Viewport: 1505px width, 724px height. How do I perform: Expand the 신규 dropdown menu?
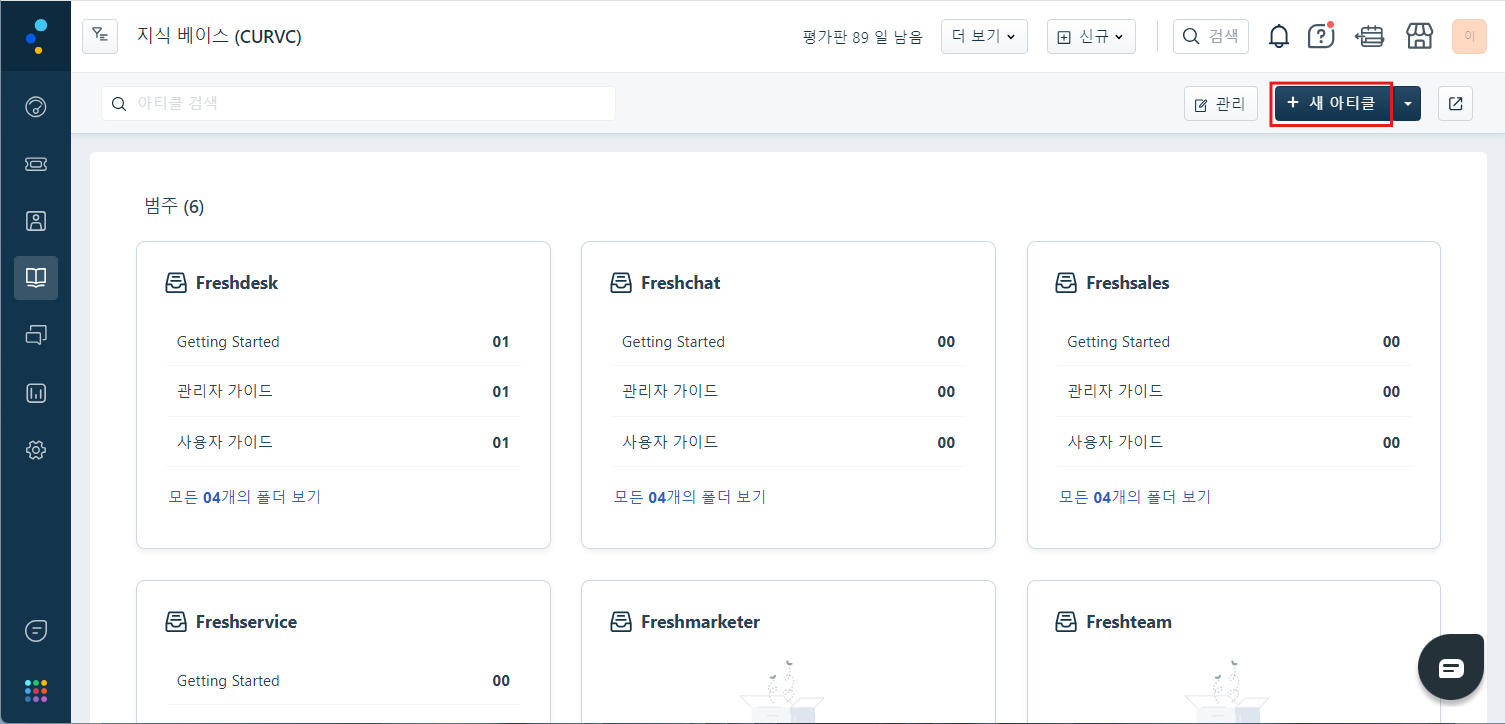click(1089, 37)
